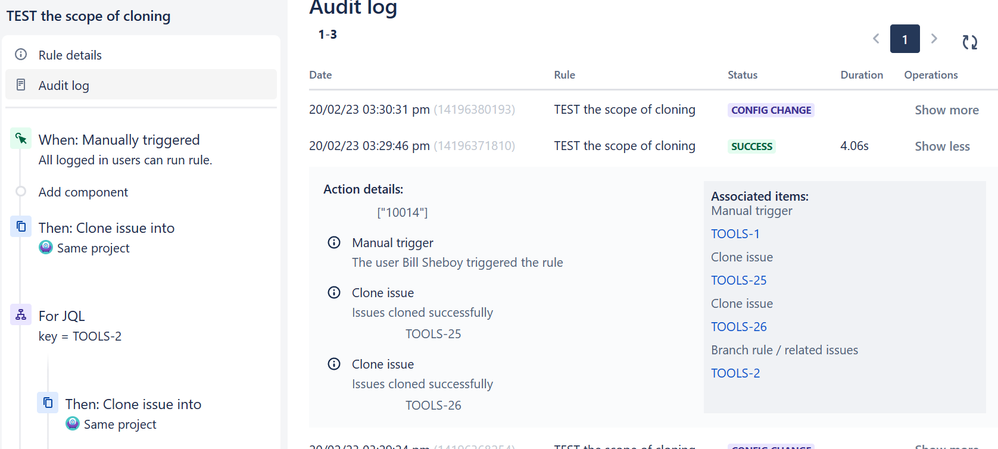Go to next audit log page
The height and width of the screenshot is (449, 998).
tap(934, 39)
